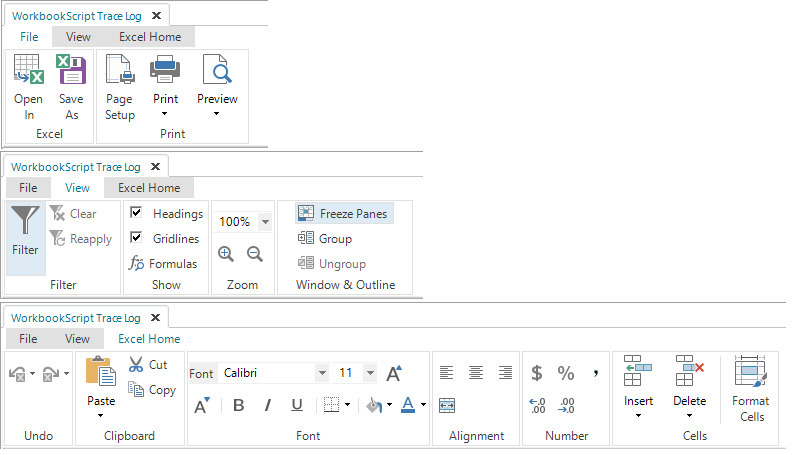Select Excel Home tab in middle panel
Viewport: 793px width, 455px height.
[x=149, y=188]
